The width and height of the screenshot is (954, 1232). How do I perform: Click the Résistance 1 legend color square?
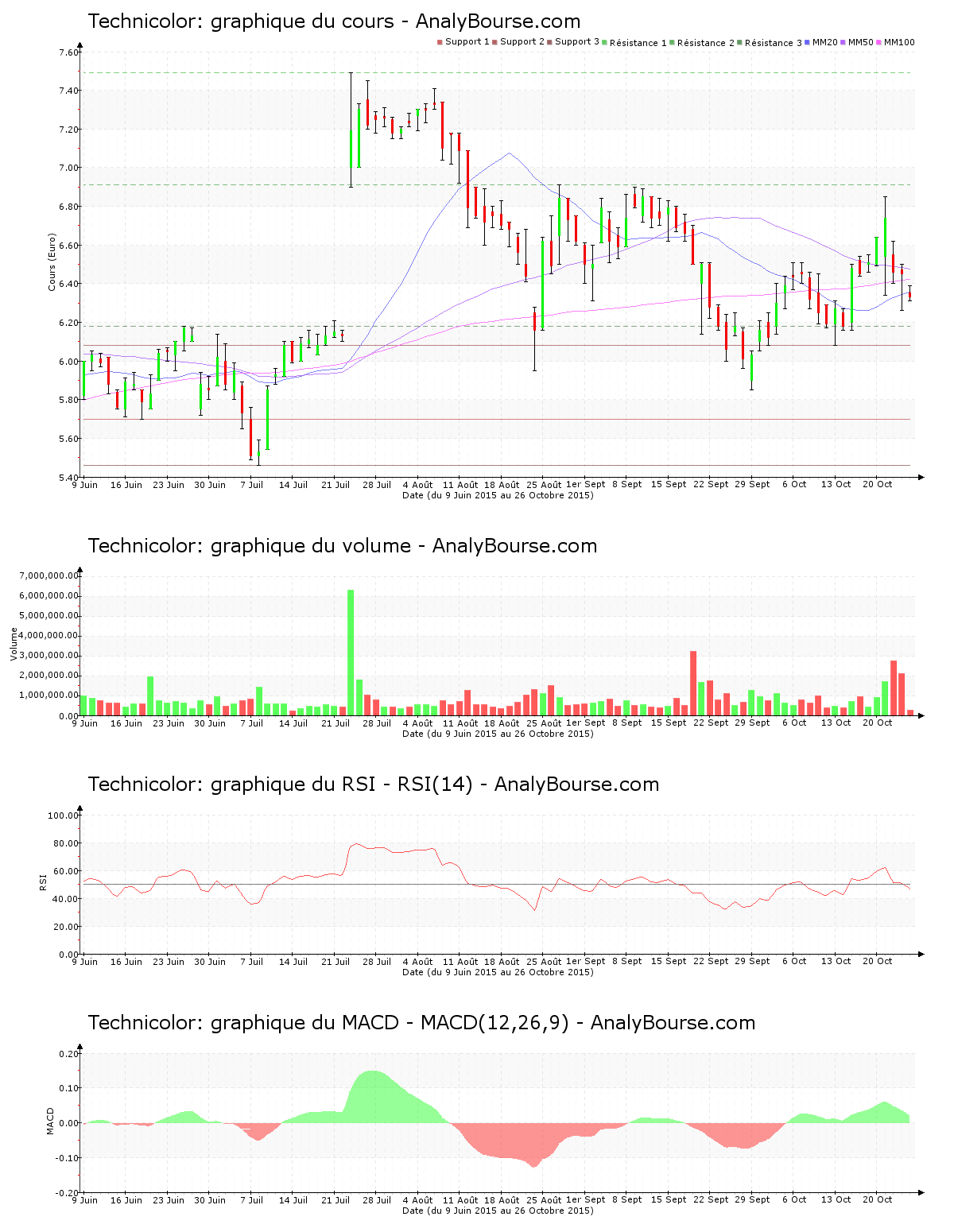coord(605,42)
